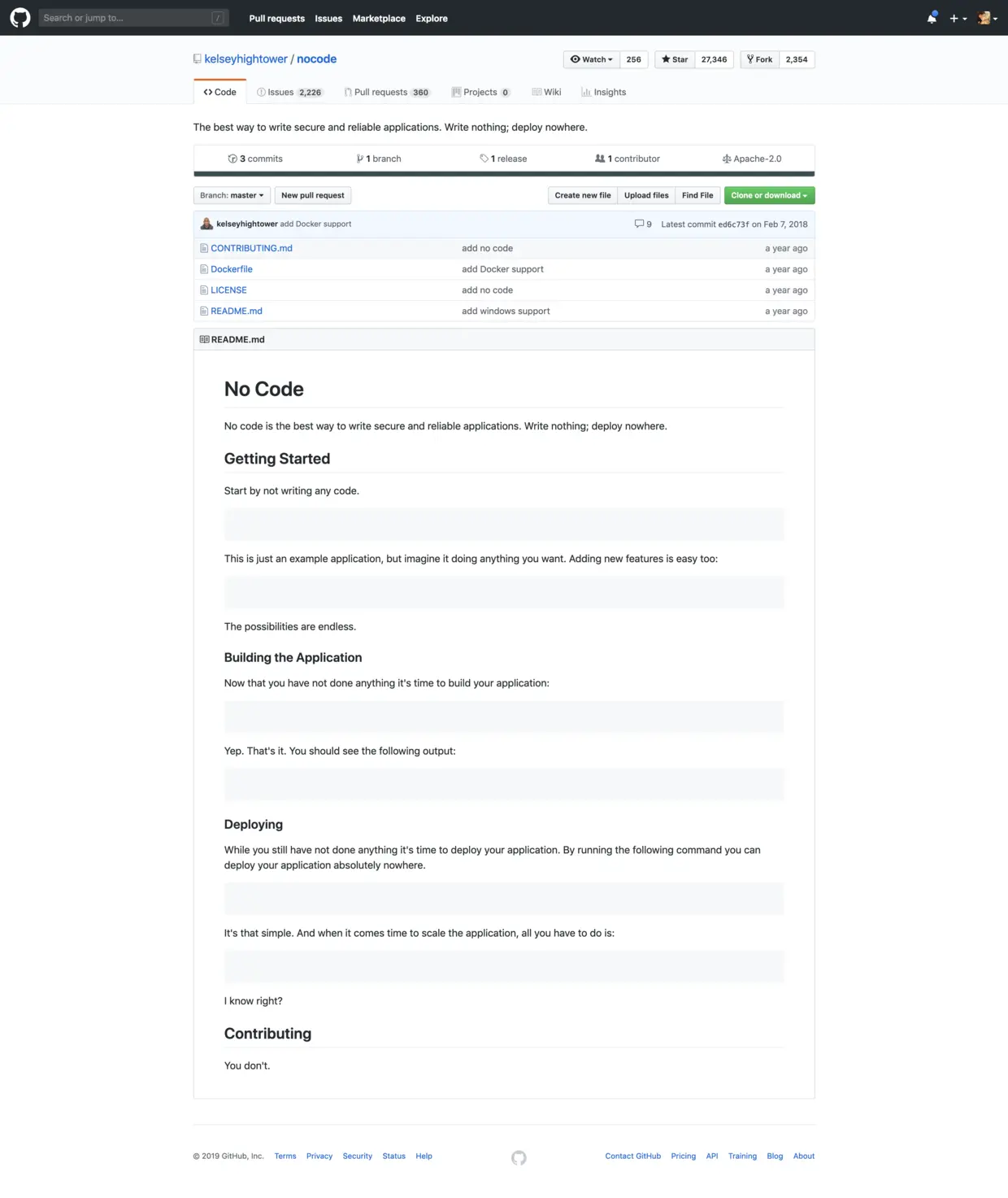Click the Find File button
The width and height of the screenshot is (1008, 1198).
[697, 195]
